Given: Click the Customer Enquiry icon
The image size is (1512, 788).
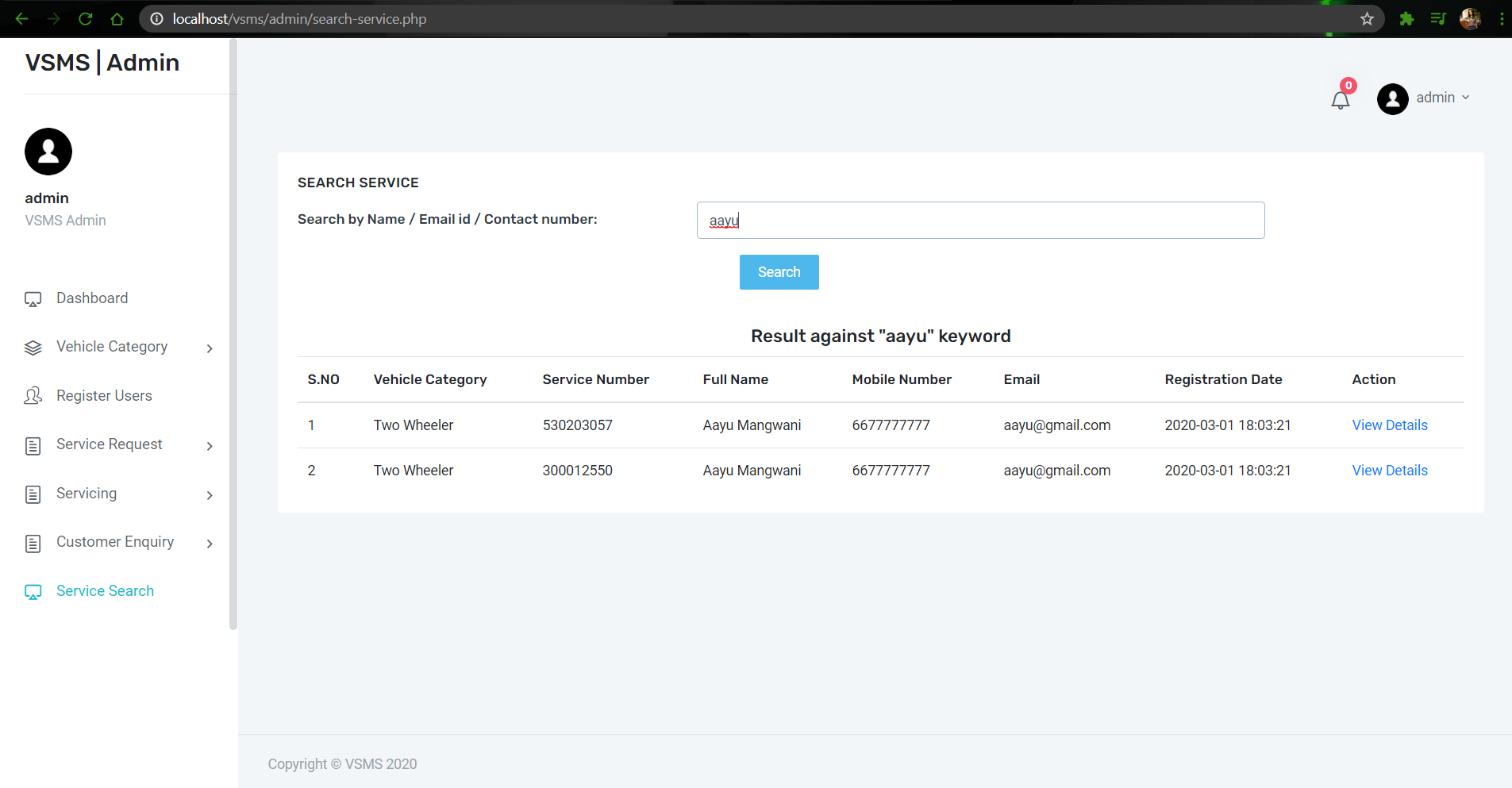Looking at the screenshot, I should click(33, 544).
